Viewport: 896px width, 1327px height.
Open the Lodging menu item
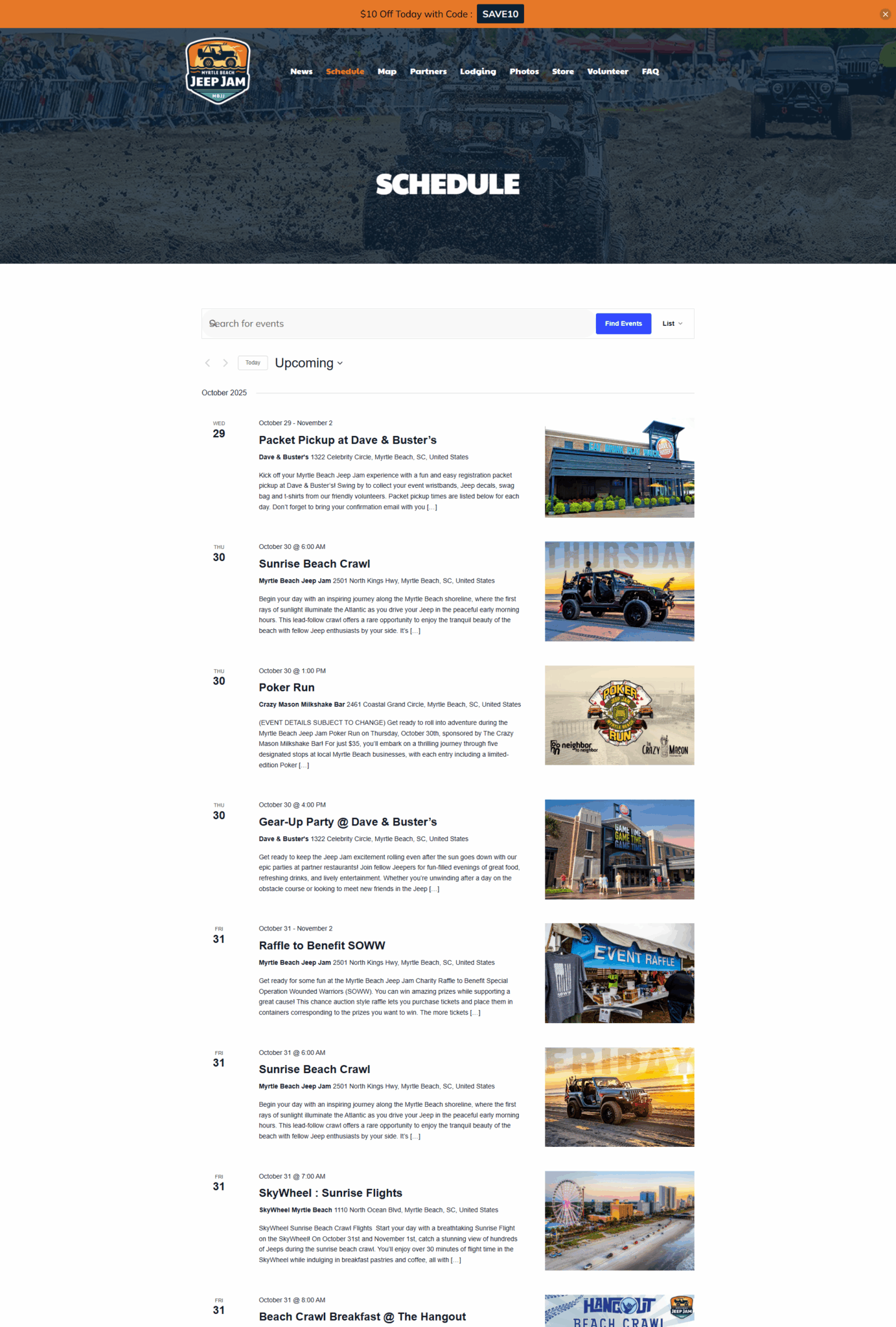point(477,71)
